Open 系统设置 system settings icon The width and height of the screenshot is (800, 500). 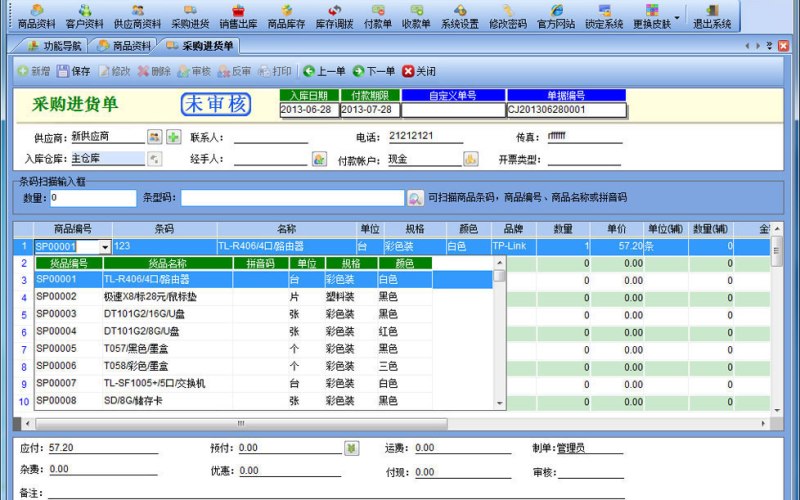(x=460, y=16)
